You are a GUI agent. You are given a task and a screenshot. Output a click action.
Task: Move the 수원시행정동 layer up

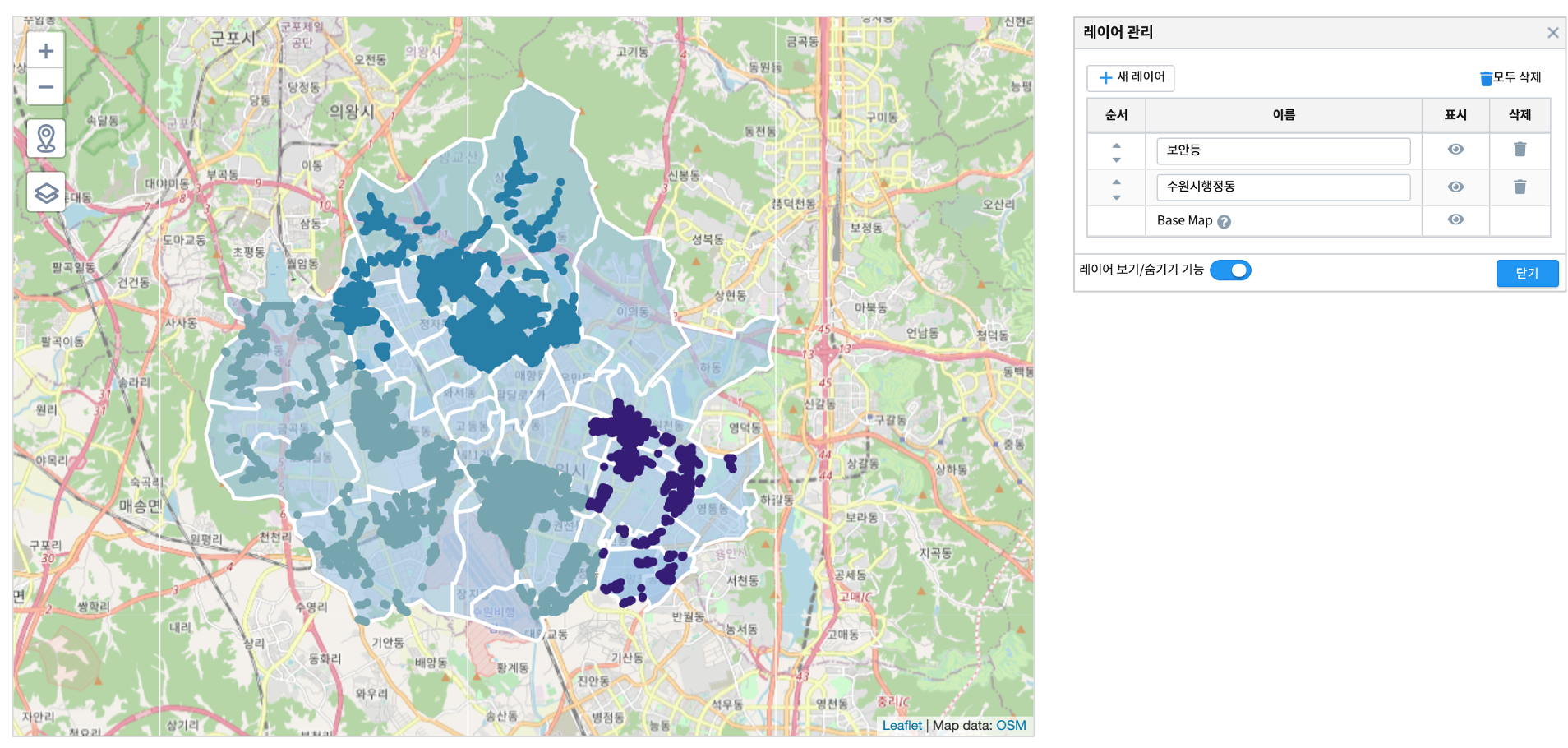tap(1116, 182)
